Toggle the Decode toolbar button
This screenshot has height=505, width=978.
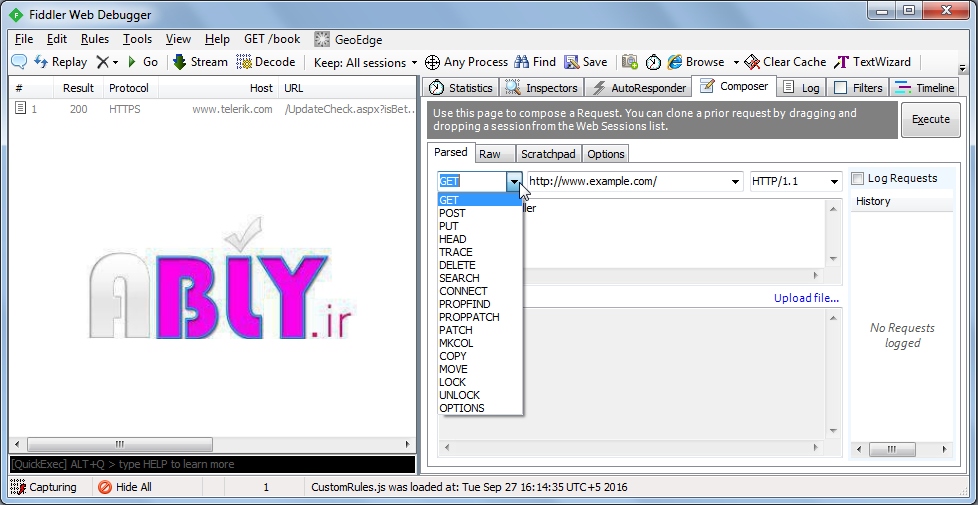click(266, 62)
